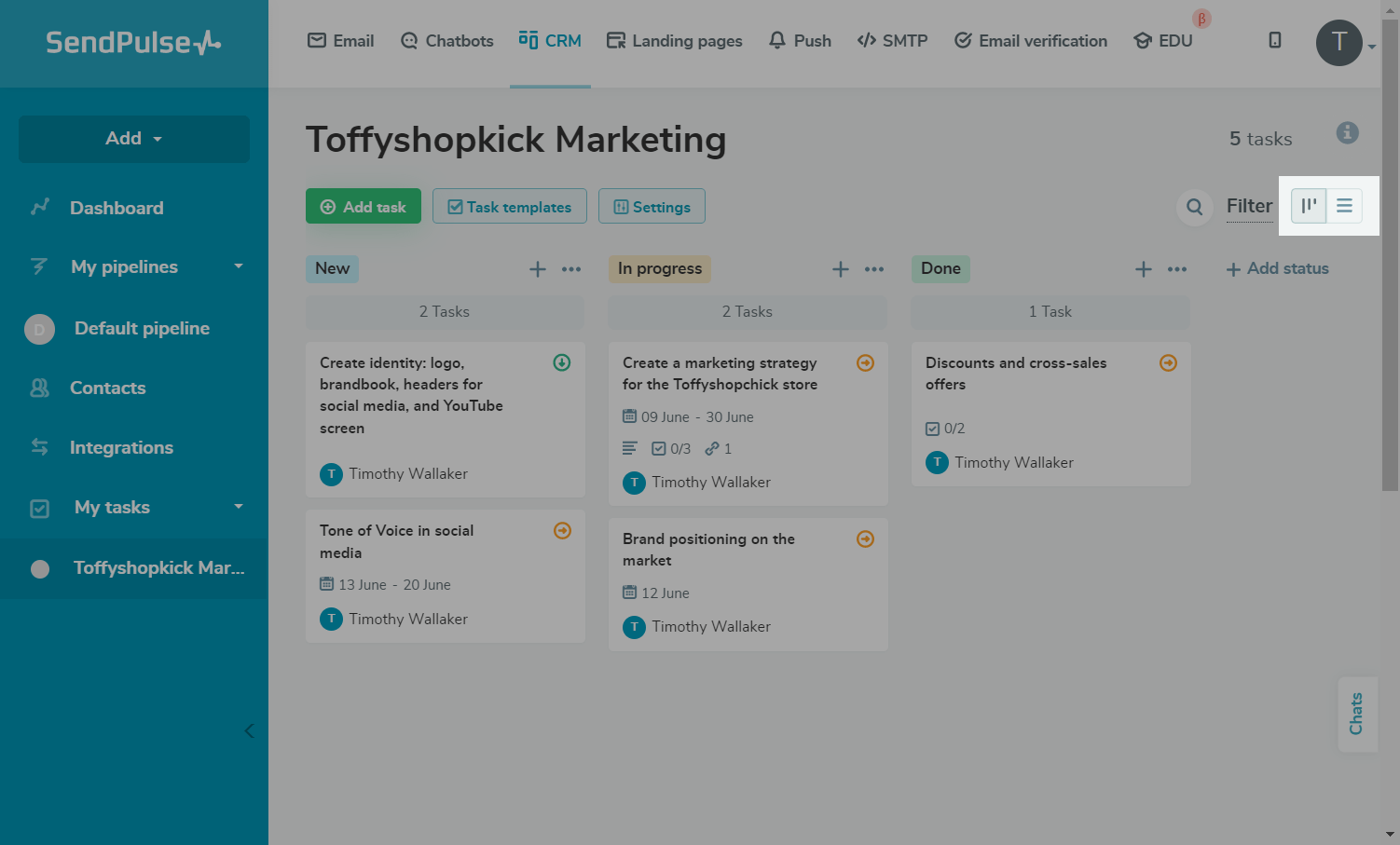The image size is (1400, 845).
Task: Expand My tasks submenu
Action: pyautogui.click(x=239, y=507)
